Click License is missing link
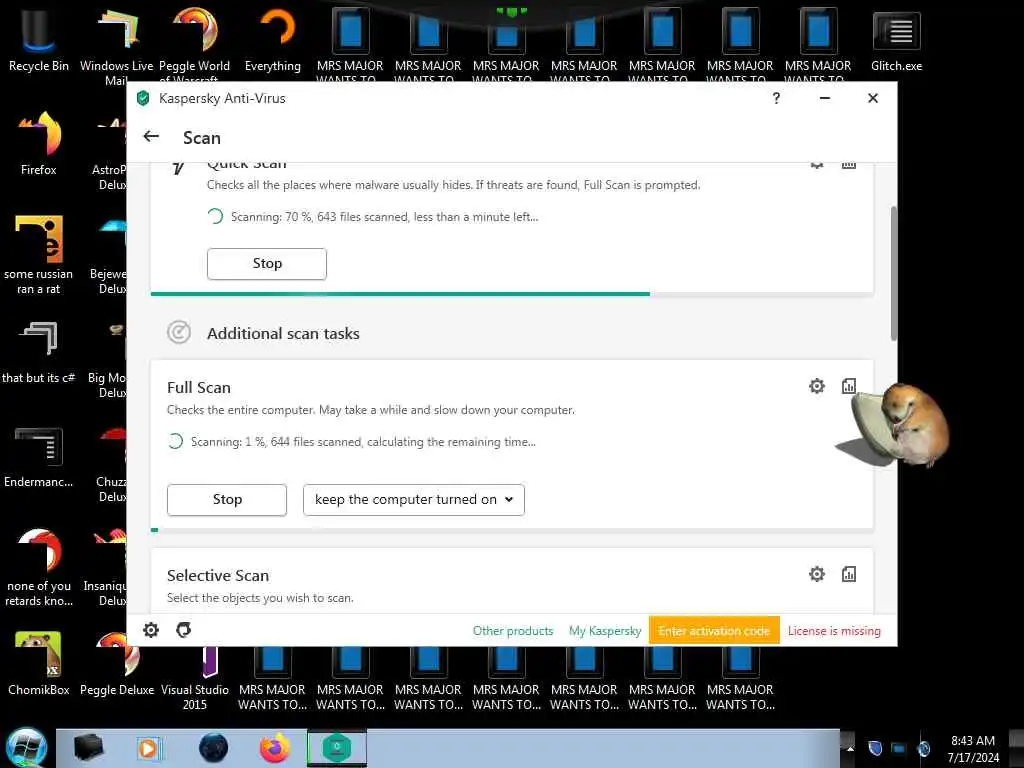The image size is (1024, 768). point(834,631)
